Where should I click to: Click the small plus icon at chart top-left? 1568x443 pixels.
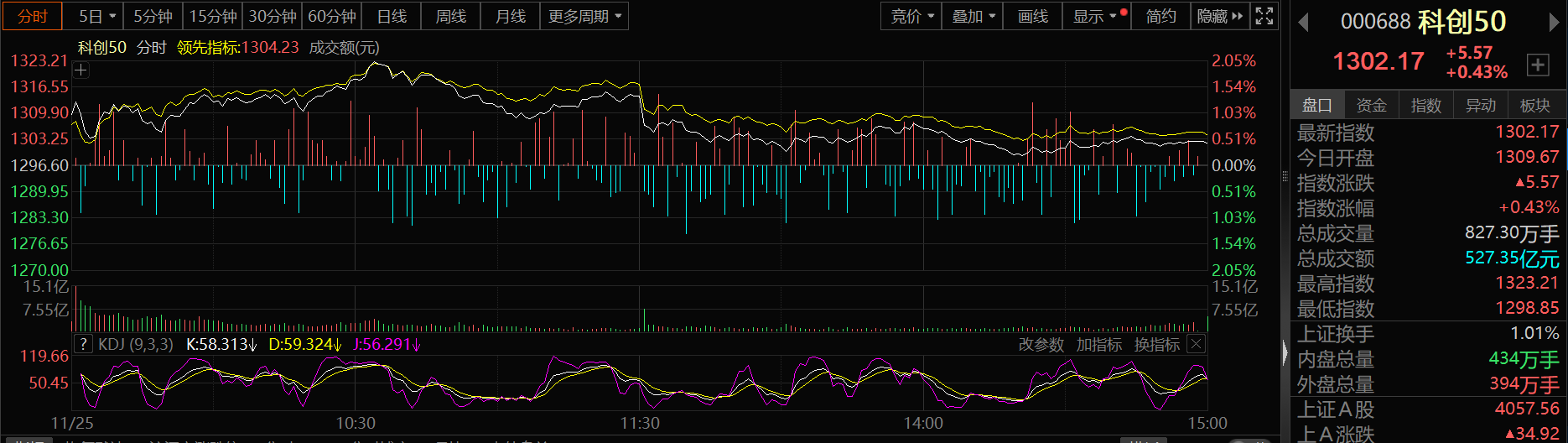[x=80, y=70]
